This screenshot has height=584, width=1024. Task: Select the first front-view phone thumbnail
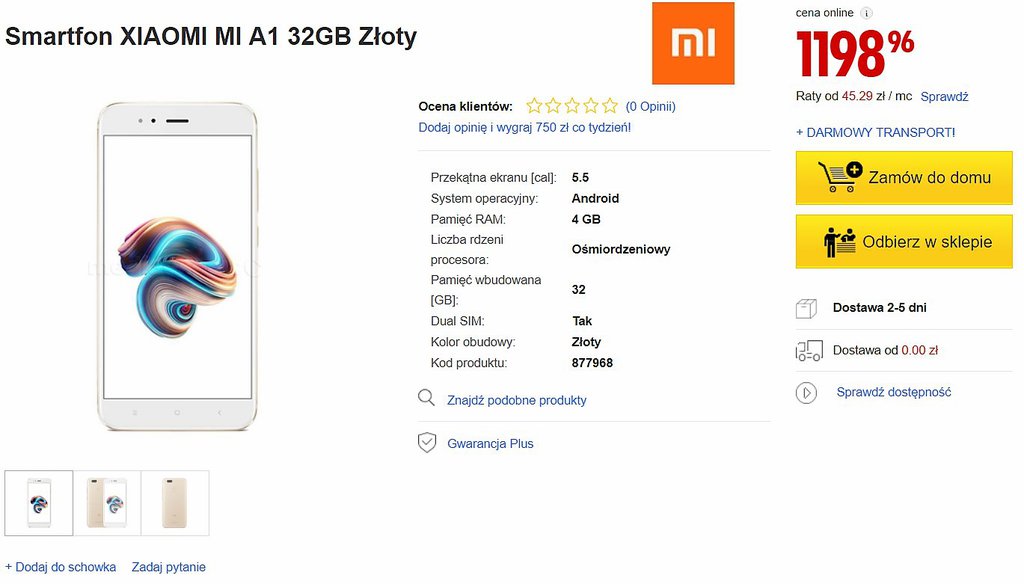39,503
